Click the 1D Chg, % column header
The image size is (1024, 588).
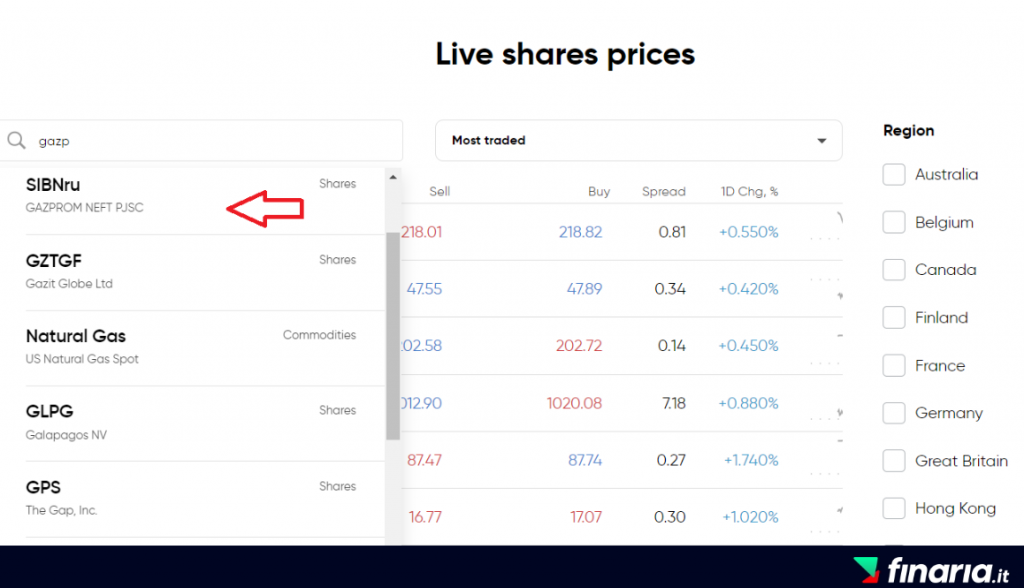749,192
